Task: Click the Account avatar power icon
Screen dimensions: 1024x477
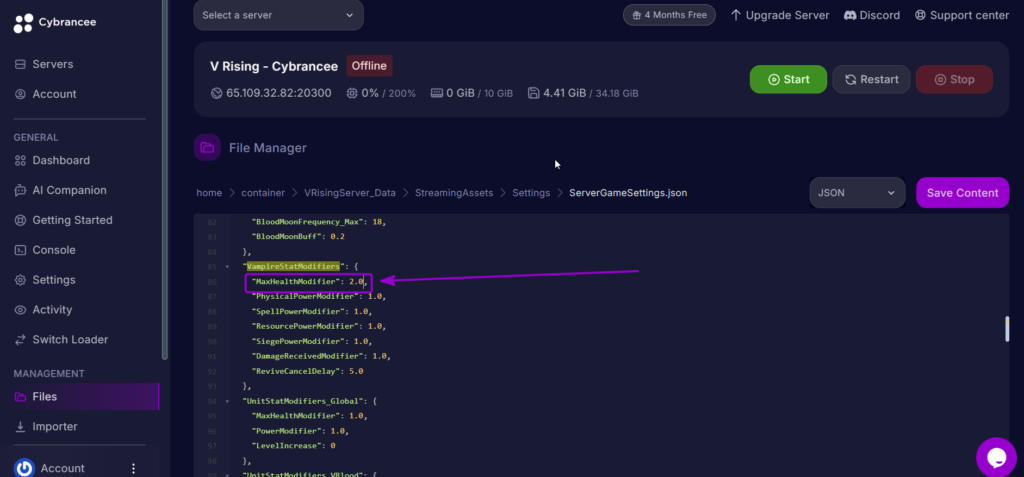Action: (24, 468)
